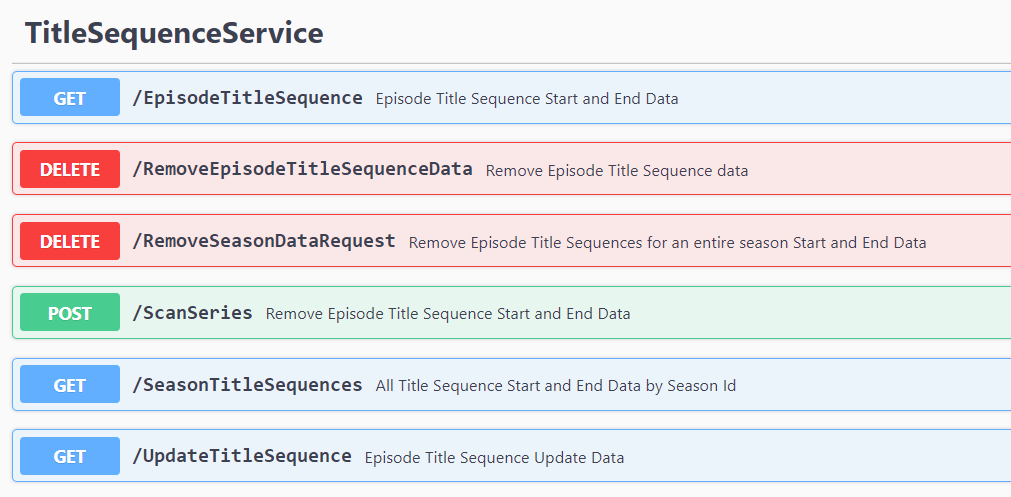1011x497 pixels.
Task: Open the /SeasonTitleSequences endpoint path
Action: coord(247,385)
